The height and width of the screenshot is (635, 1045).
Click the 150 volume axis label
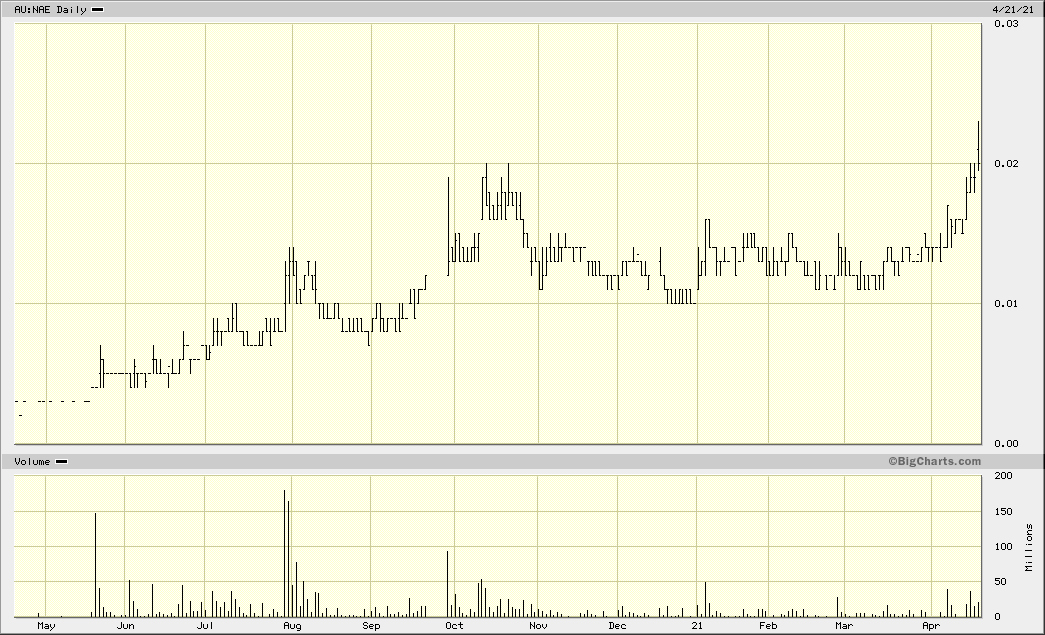[1003, 512]
